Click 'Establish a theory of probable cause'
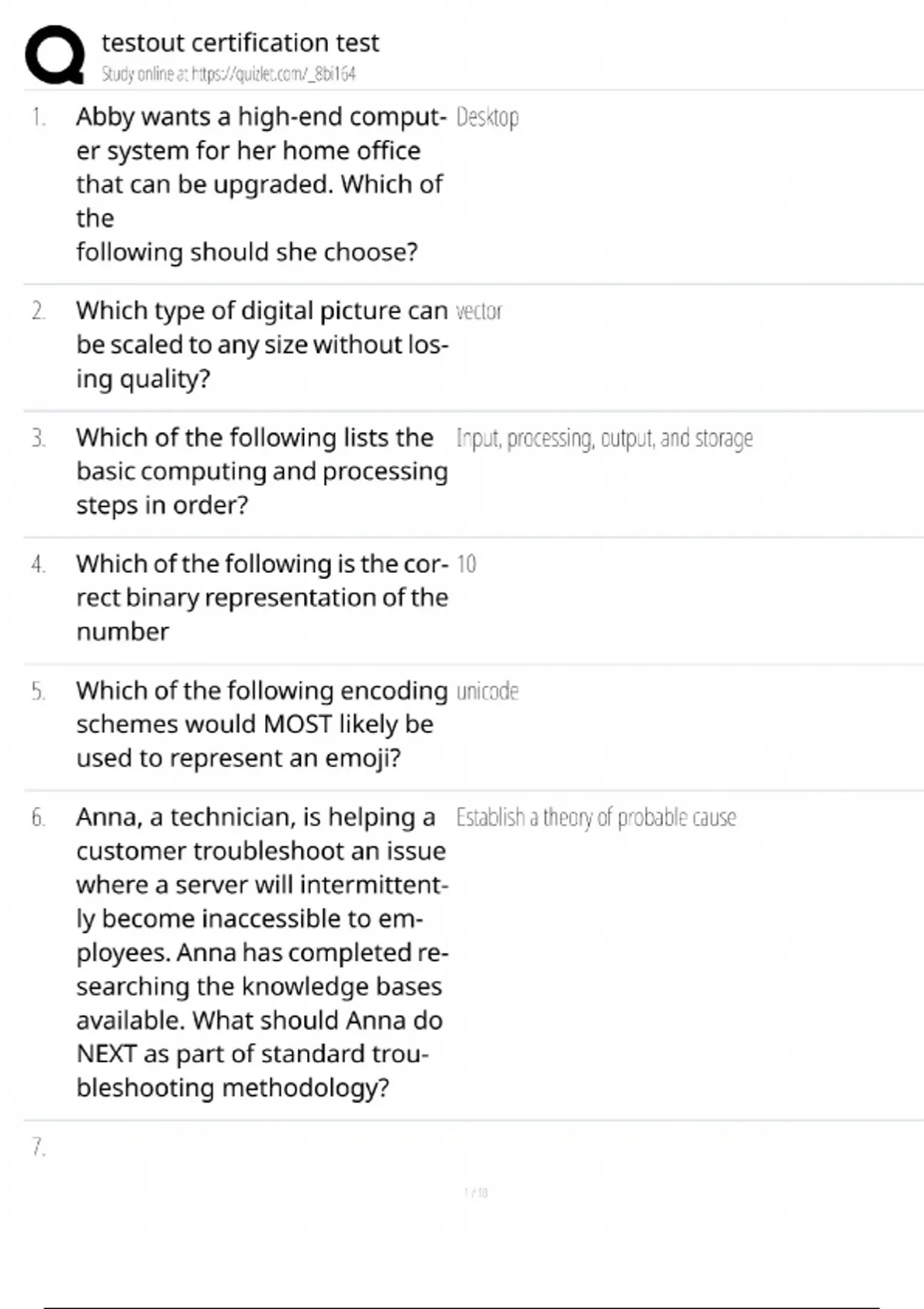 pos(596,817)
